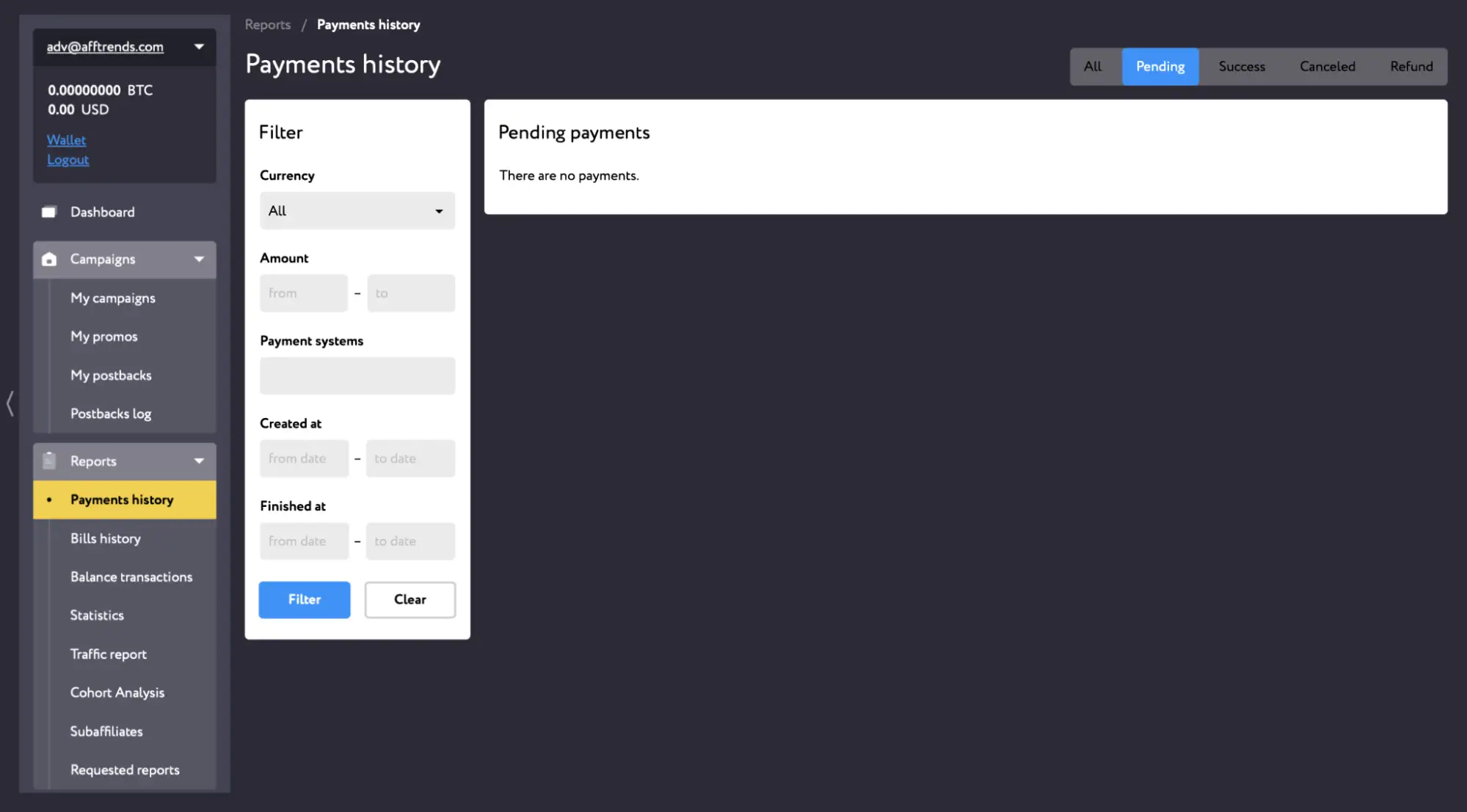
Task: Show Success payments tab
Action: 1242,67
